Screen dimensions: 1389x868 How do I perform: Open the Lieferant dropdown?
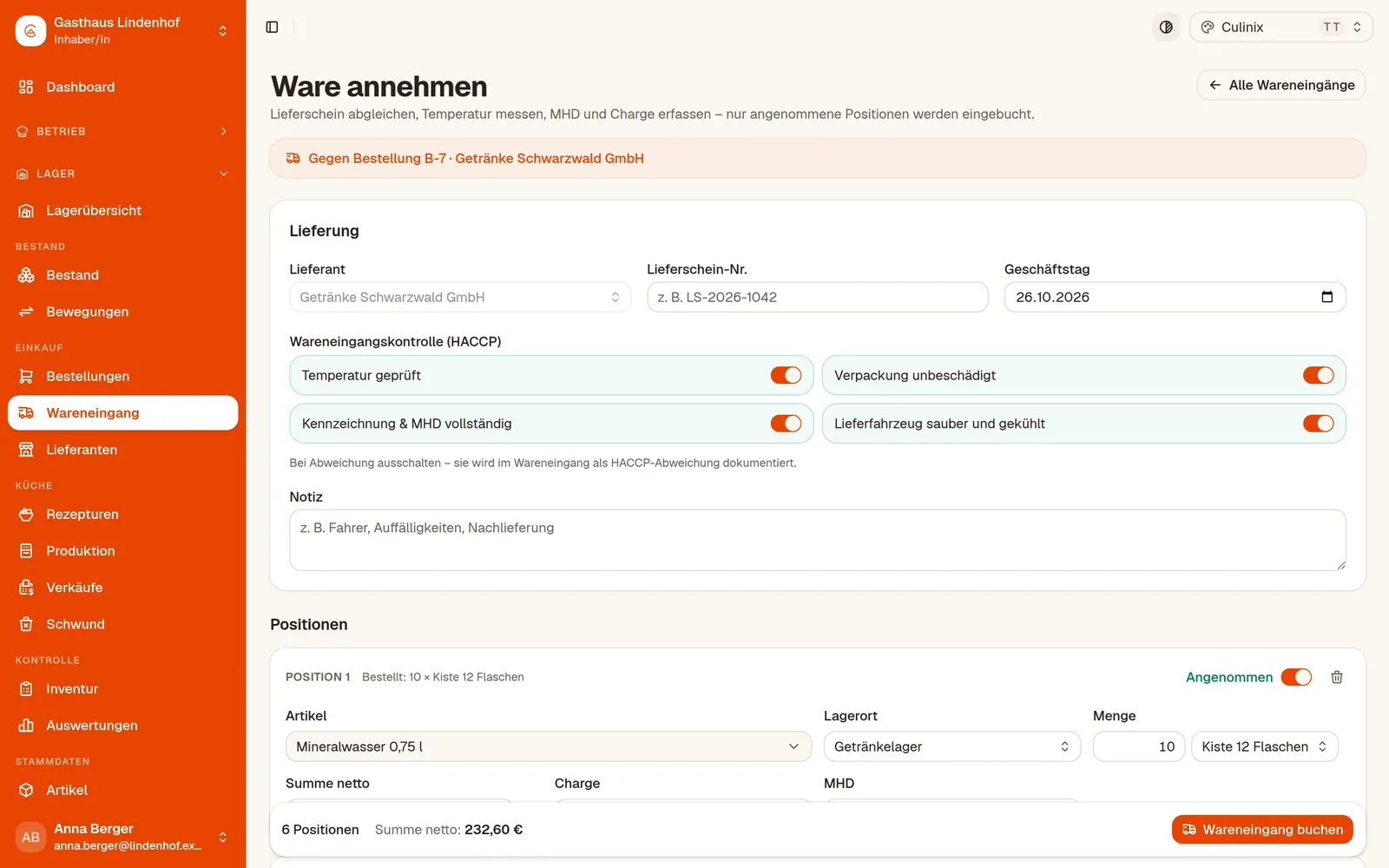tap(460, 297)
